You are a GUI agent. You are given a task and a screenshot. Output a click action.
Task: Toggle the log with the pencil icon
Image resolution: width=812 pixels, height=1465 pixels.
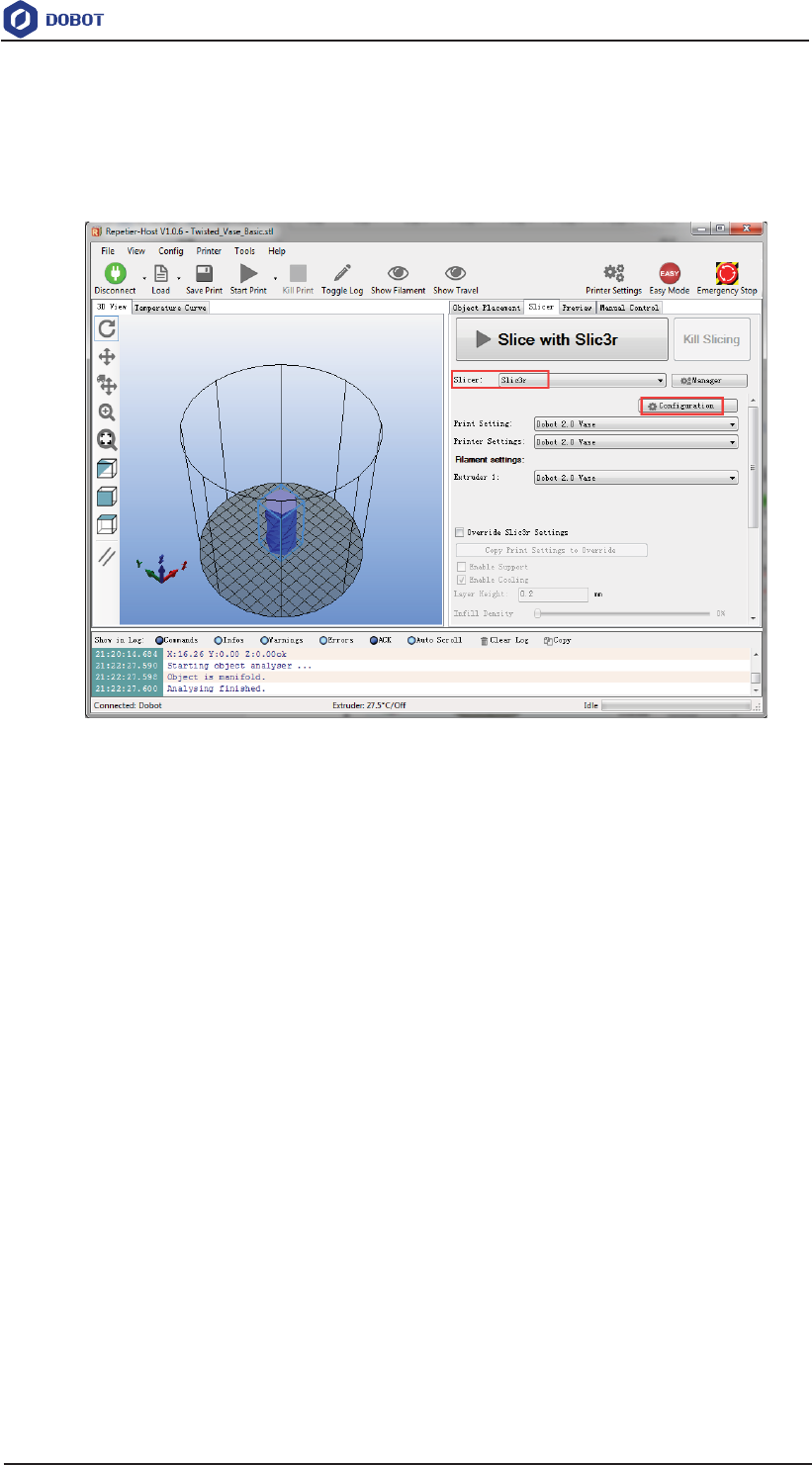(x=342, y=273)
